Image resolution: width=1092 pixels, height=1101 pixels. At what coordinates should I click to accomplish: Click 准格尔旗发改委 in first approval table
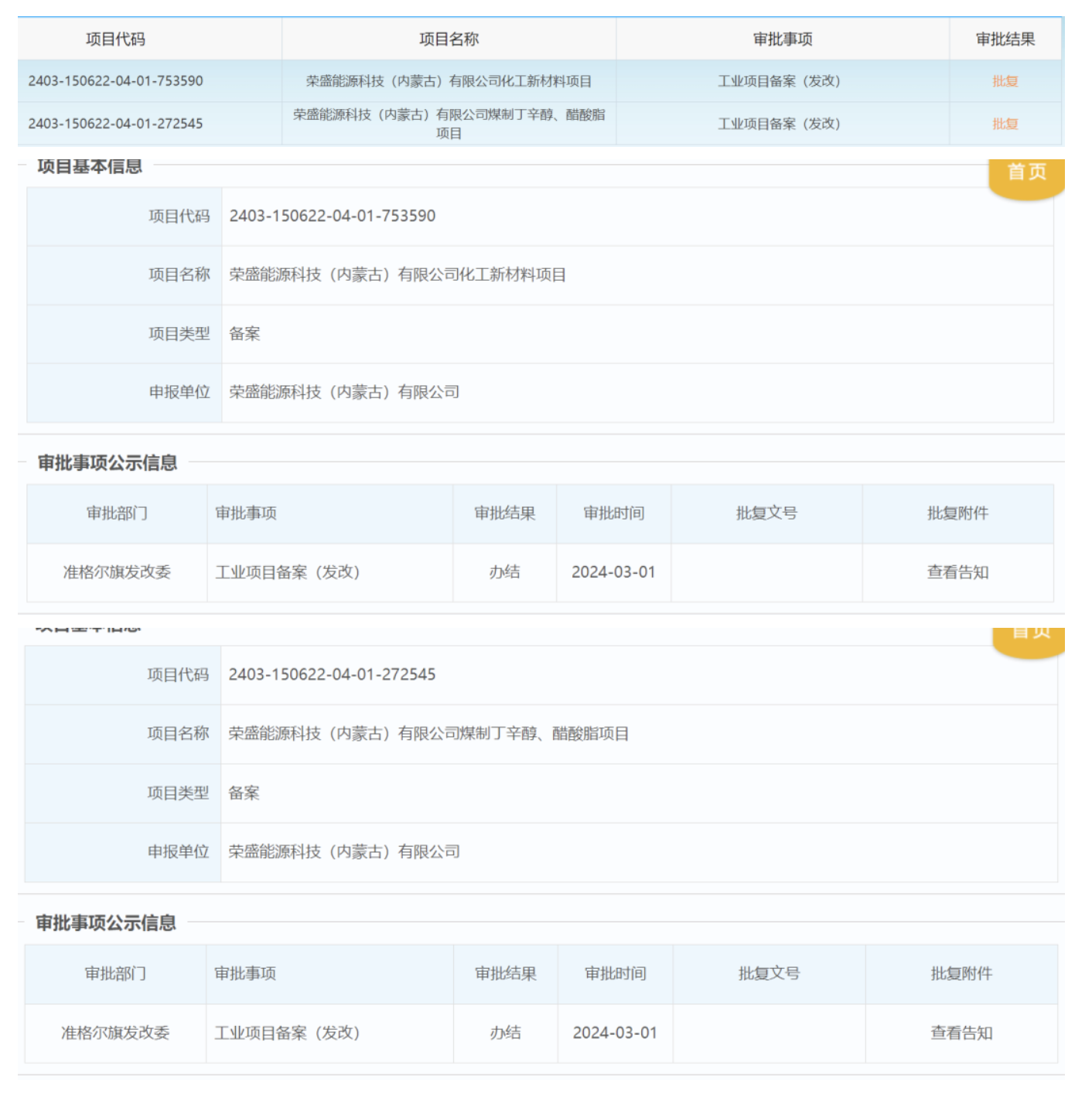117,572
